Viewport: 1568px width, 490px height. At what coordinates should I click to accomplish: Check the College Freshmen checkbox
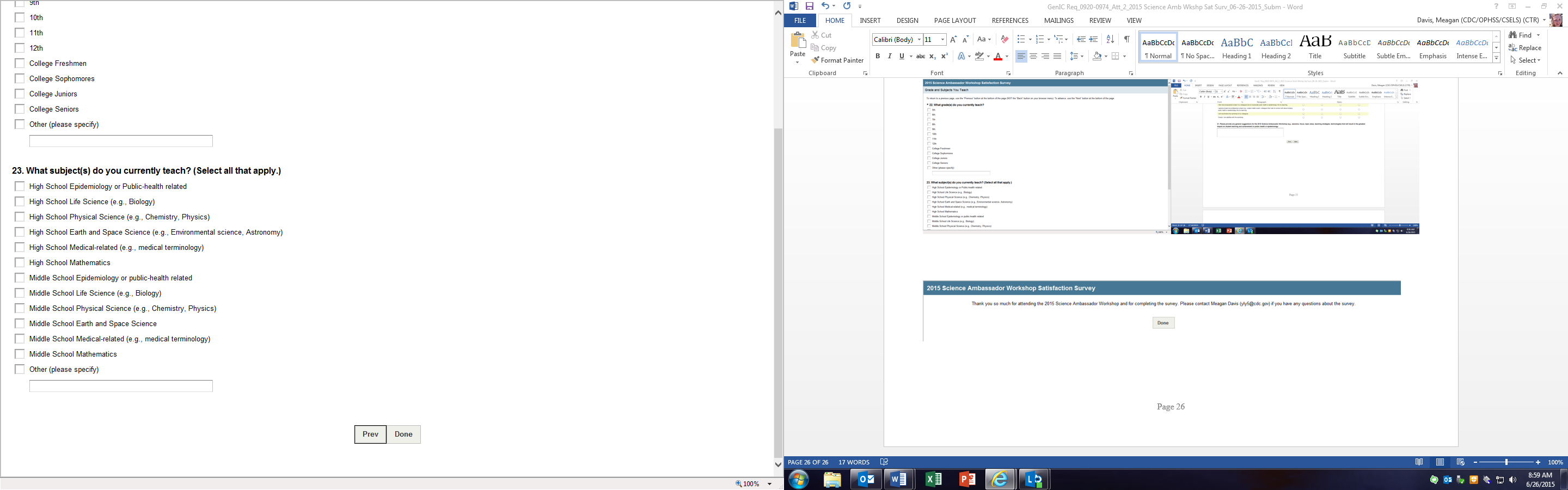pos(20,63)
